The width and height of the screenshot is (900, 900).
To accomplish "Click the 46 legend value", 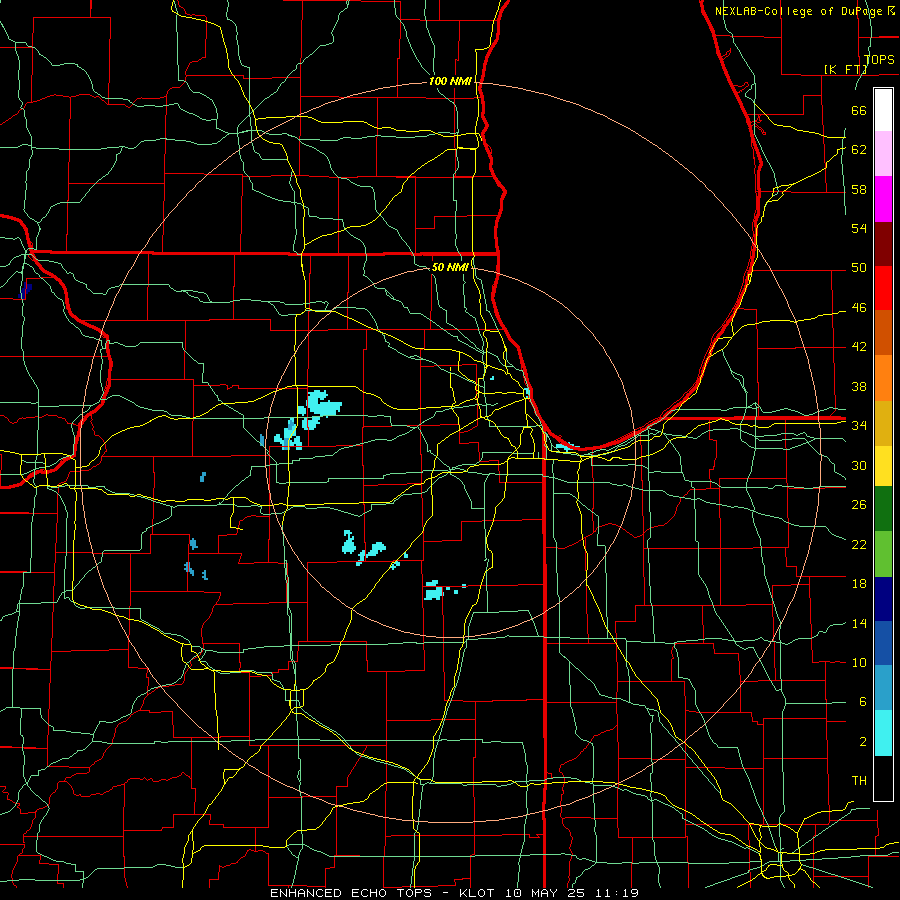I will pyautogui.click(x=859, y=308).
